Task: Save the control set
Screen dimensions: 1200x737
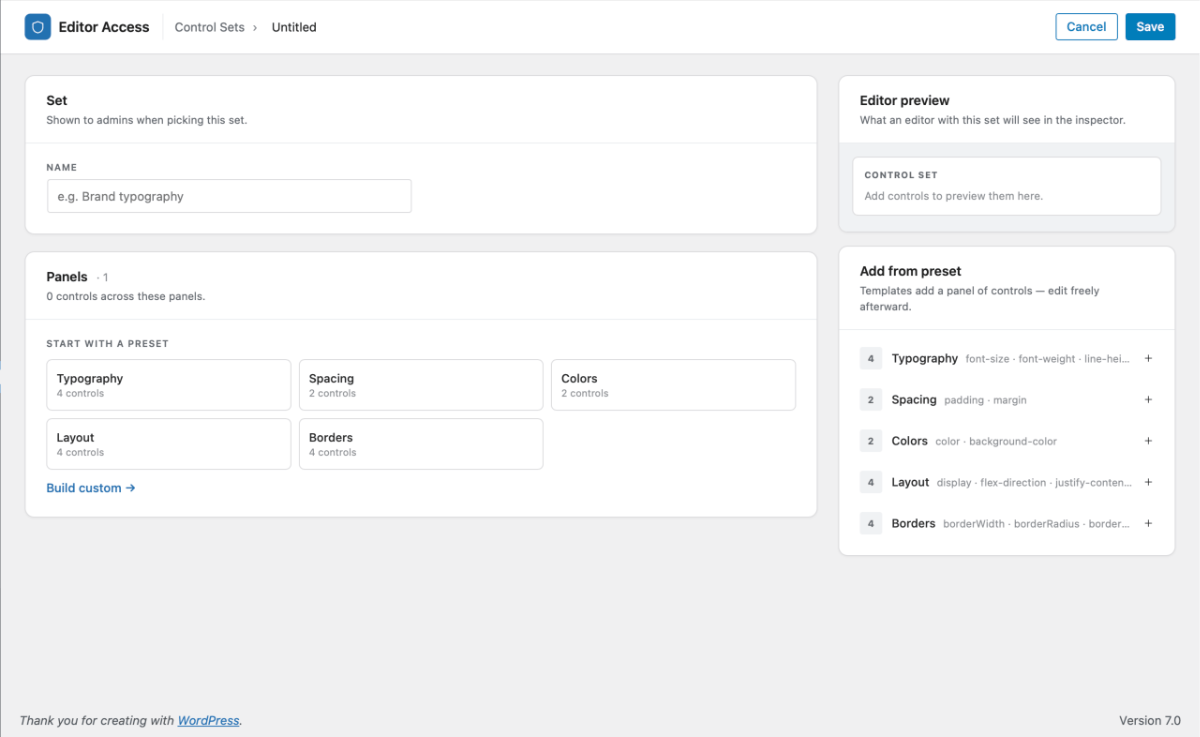Action: (x=1150, y=27)
